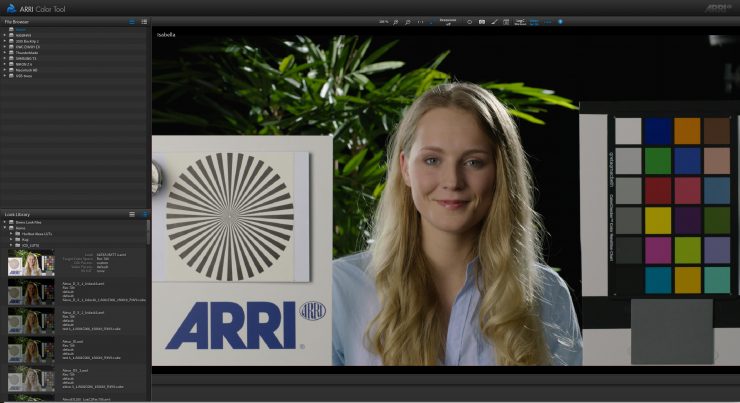The width and height of the screenshot is (740, 403).
Task: Click the snapshot camera icon in toolbar
Action: pyautogui.click(x=482, y=21)
